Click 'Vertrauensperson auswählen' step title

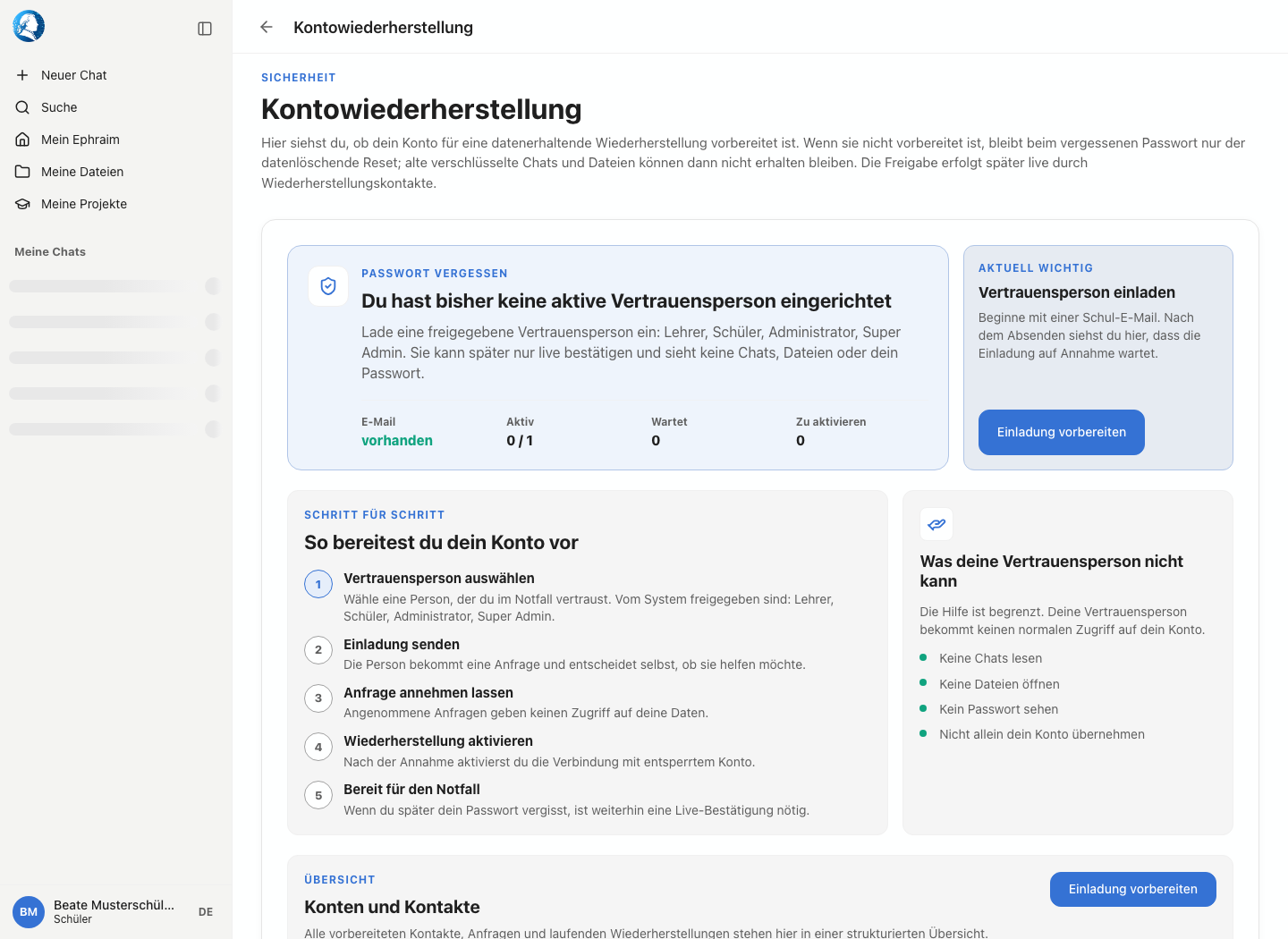click(439, 579)
